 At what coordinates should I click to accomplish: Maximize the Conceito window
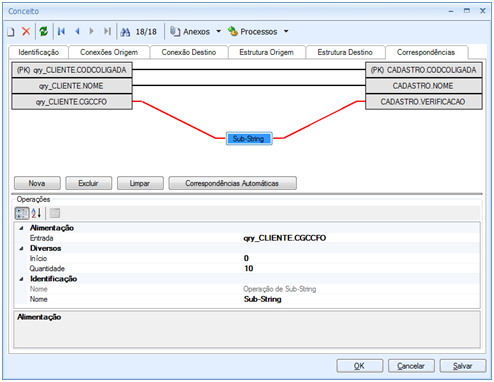point(467,11)
